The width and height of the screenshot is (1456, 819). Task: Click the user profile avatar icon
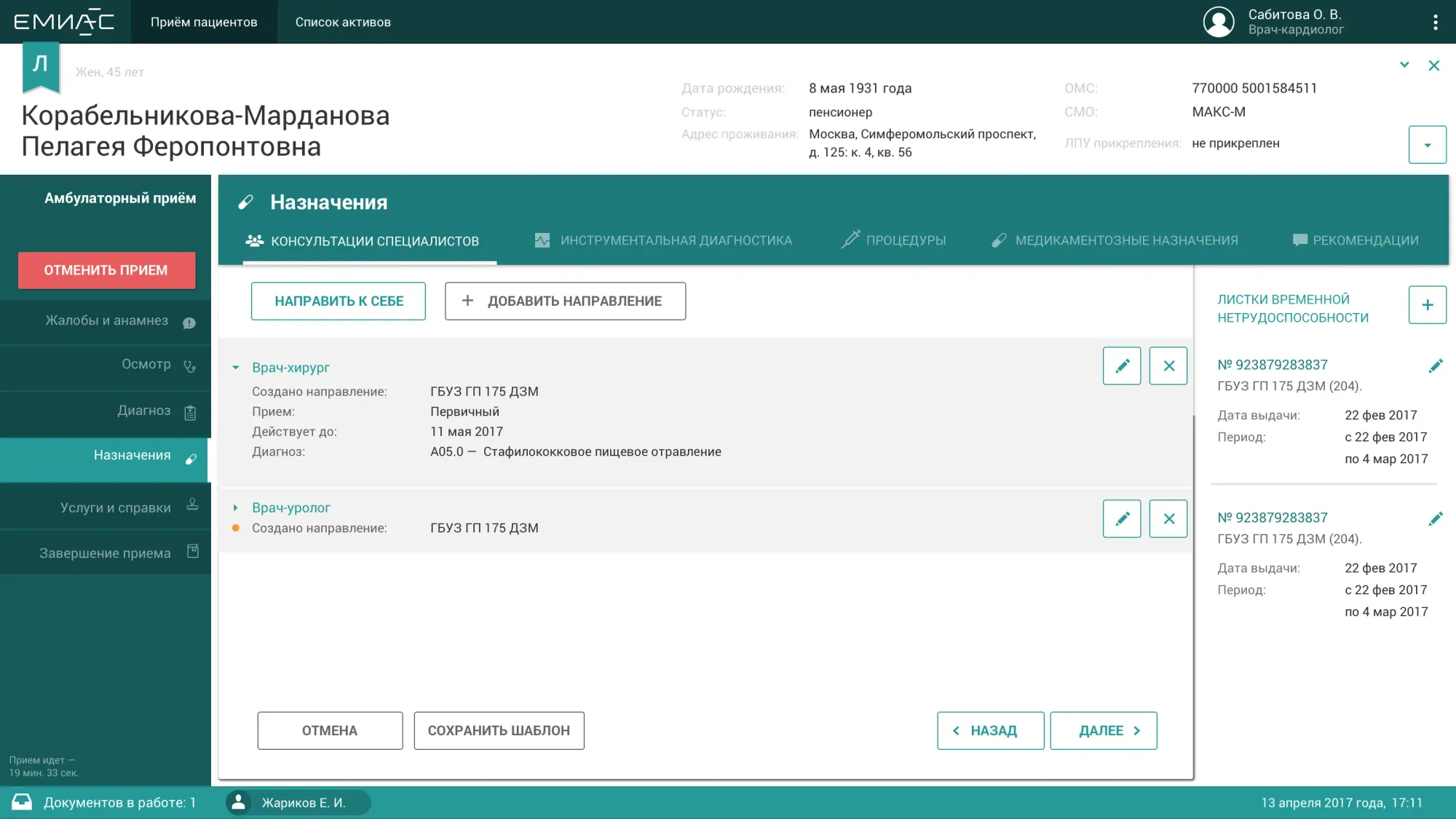point(1218,22)
